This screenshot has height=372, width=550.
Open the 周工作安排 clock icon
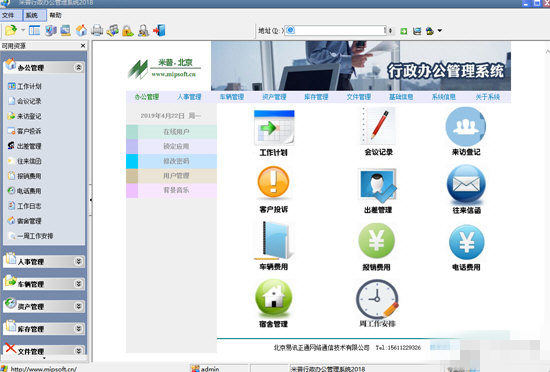coord(377,299)
